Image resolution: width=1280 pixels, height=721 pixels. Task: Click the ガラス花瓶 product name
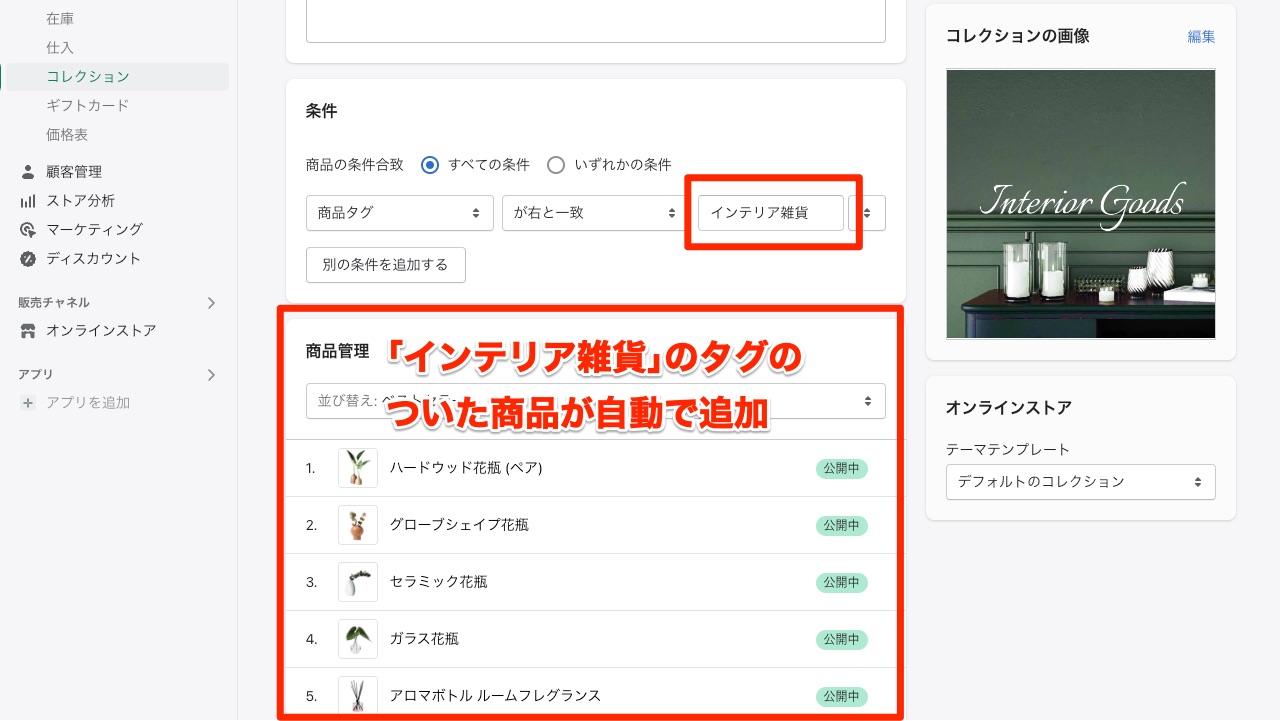click(424, 639)
